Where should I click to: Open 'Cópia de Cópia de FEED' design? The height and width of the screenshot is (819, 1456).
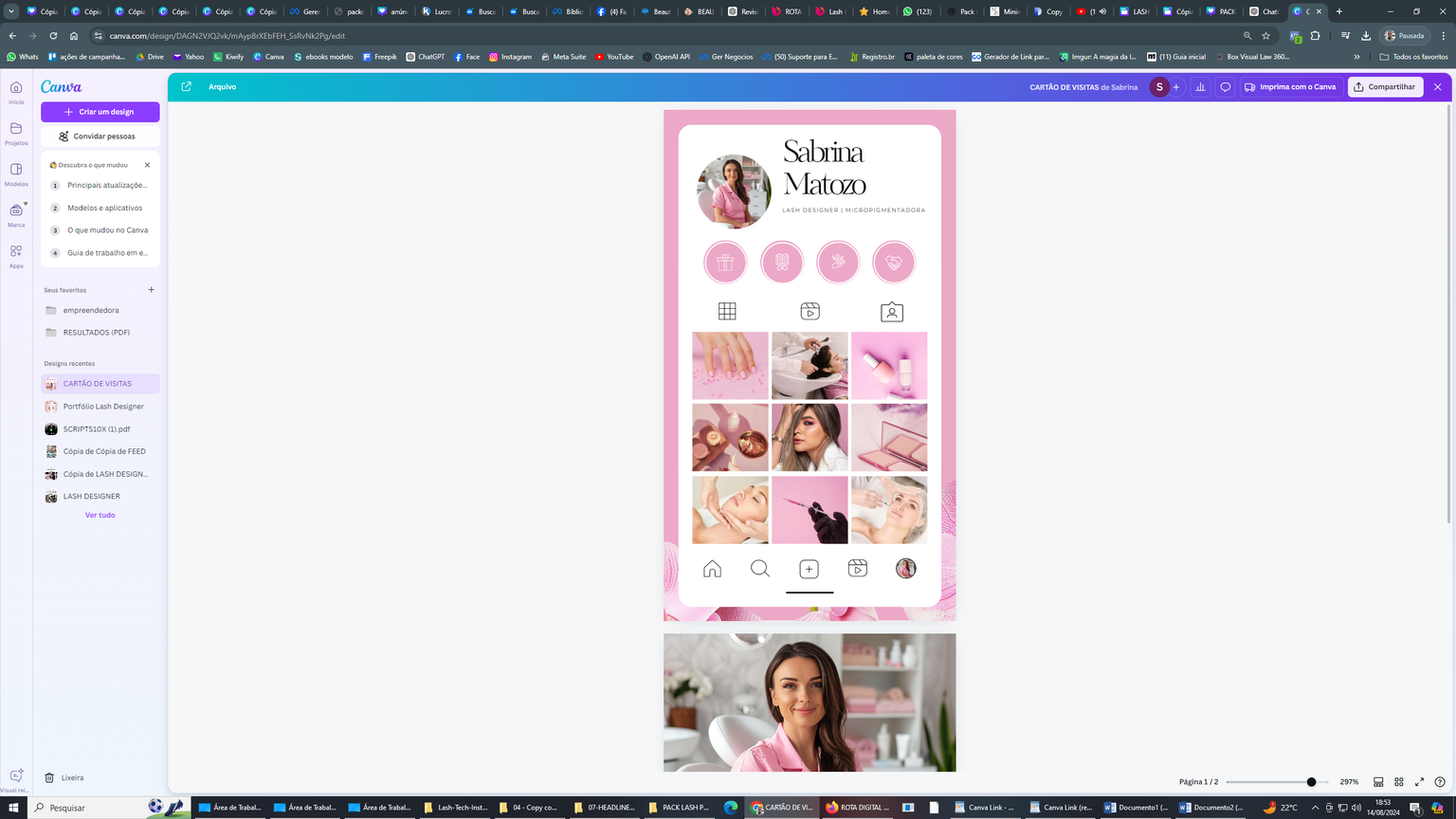(x=100, y=451)
